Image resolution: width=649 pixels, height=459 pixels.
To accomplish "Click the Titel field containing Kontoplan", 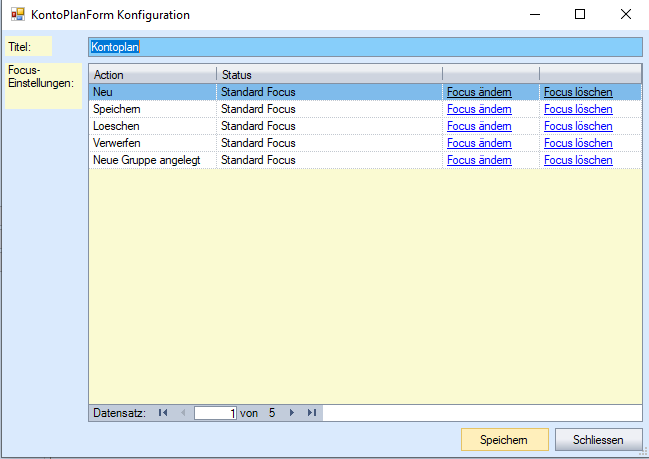I will tap(364, 47).
